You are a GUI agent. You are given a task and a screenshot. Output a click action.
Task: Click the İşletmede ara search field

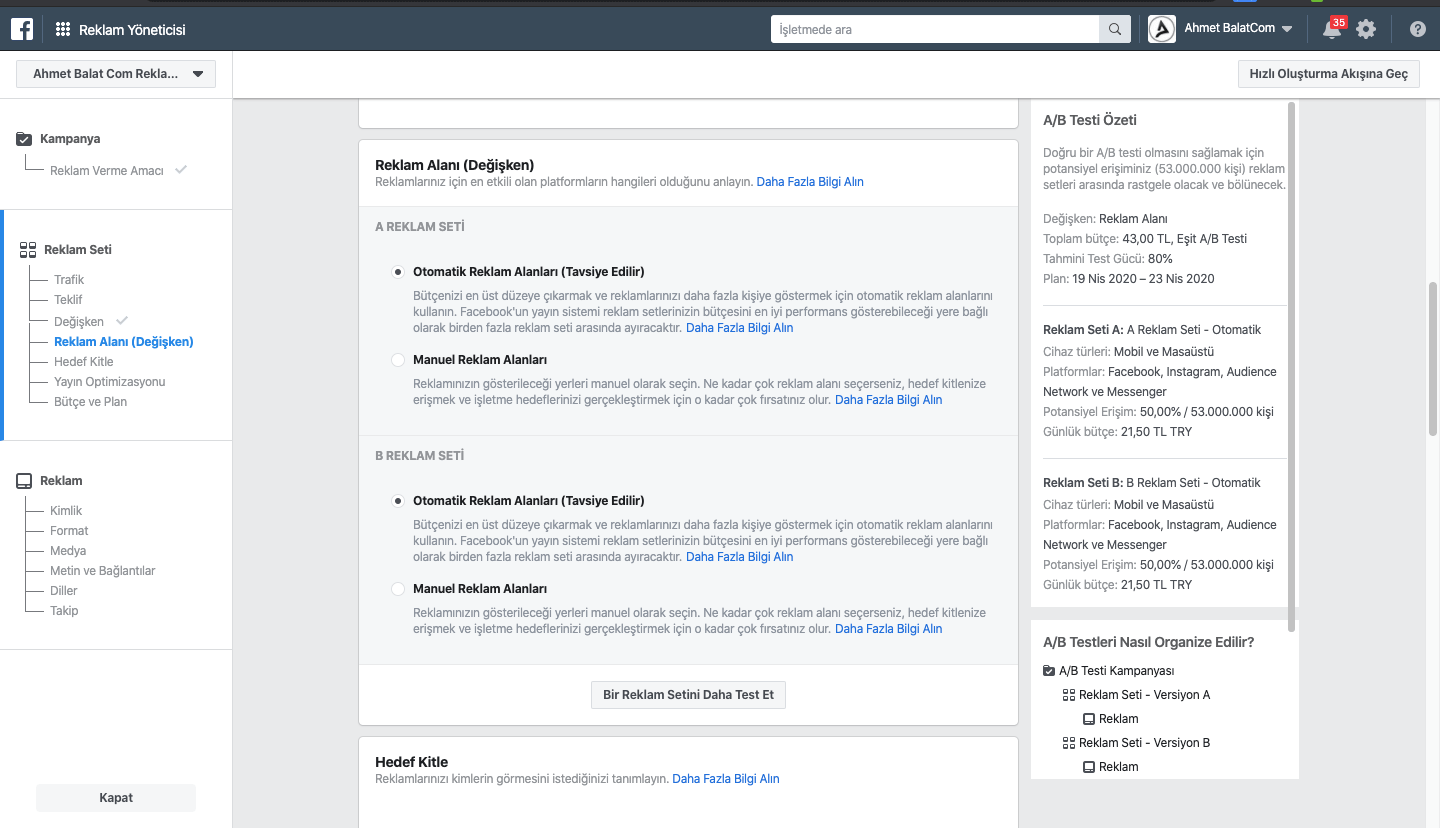935,29
